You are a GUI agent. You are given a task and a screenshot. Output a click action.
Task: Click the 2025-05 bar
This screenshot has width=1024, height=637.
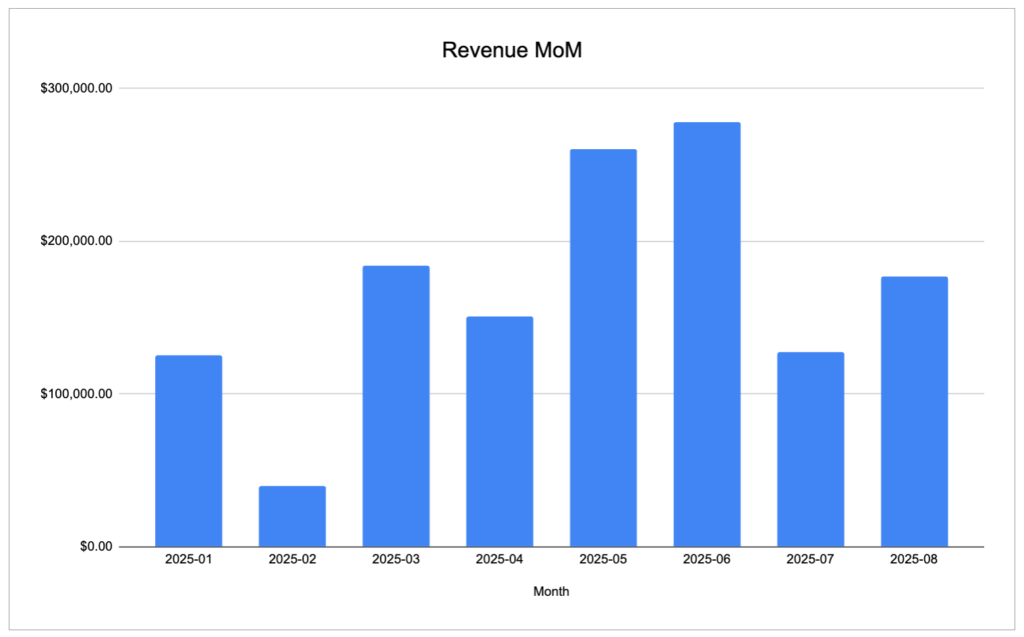[603, 347]
